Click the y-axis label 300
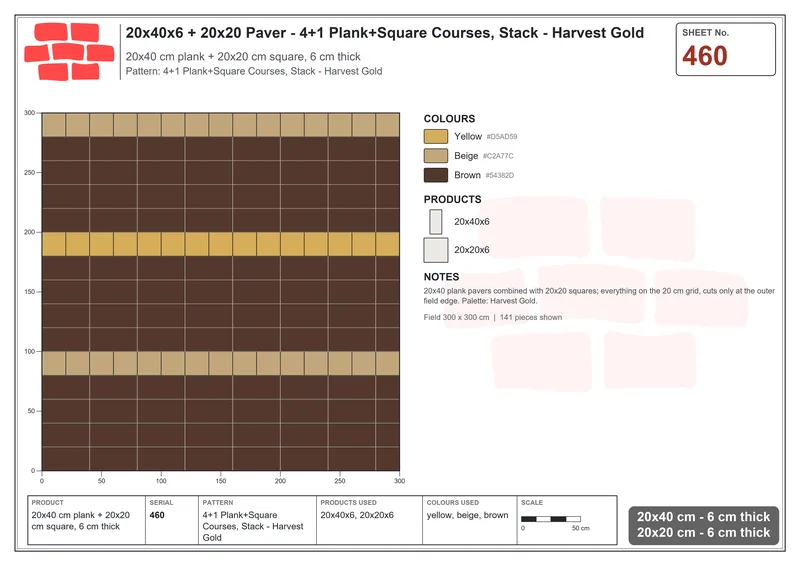This screenshot has height=566, width=800. pos(30,113)
